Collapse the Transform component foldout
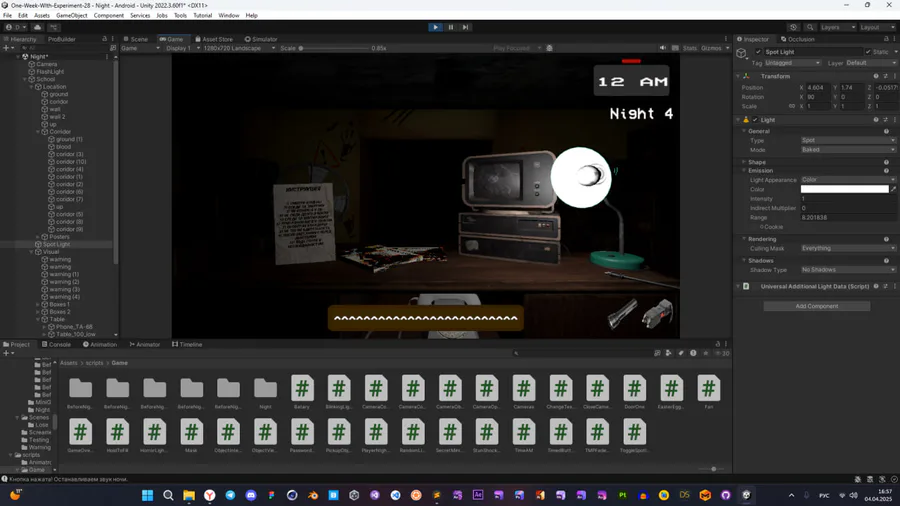 tap(738, 76)
